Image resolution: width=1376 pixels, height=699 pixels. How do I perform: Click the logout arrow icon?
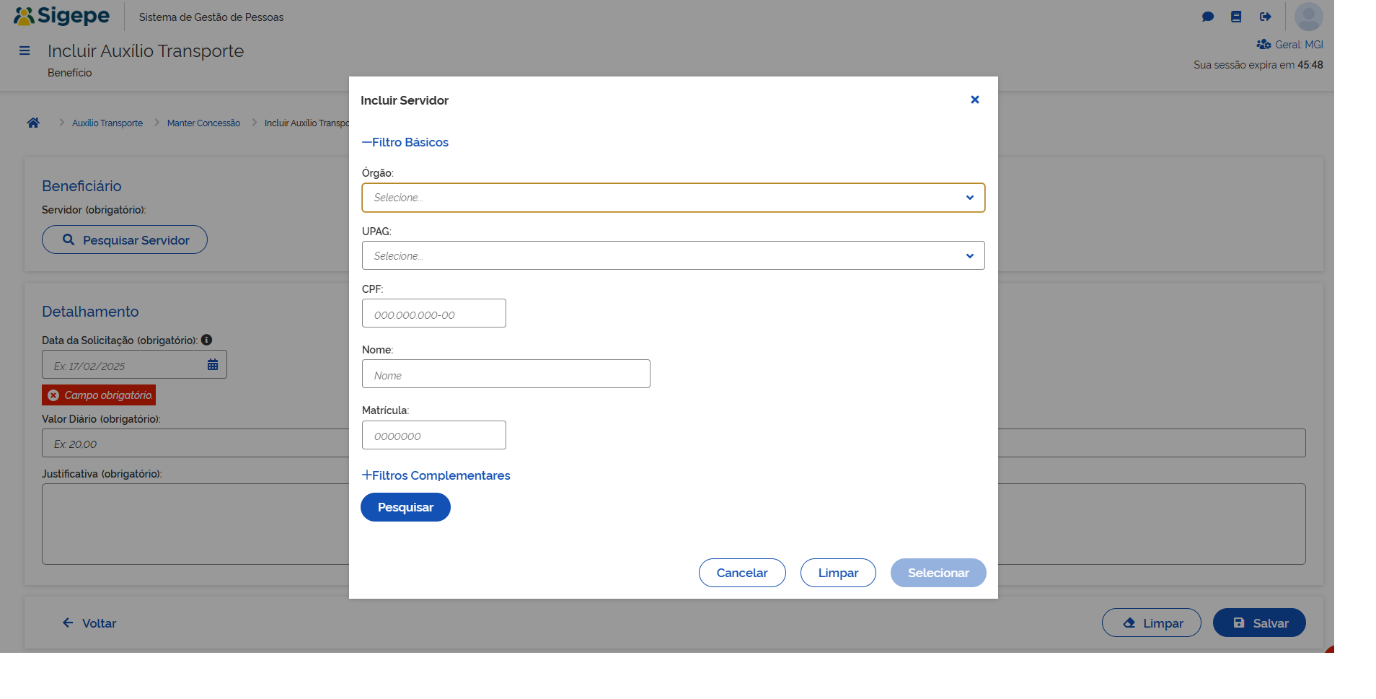tap(1265, 17)
